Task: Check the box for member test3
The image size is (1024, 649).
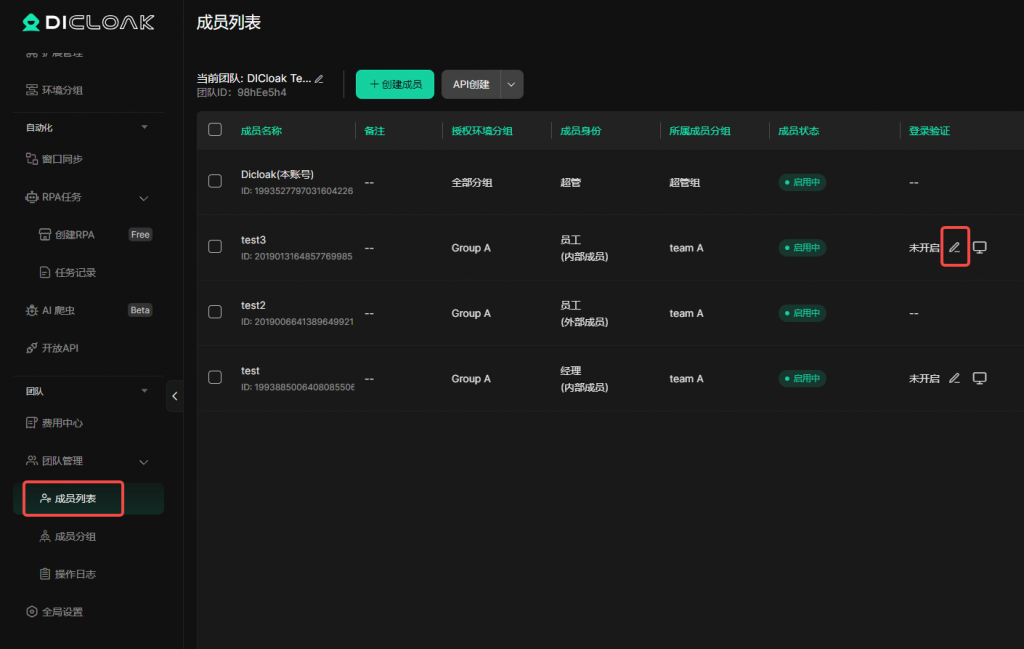Action: point(215,247)
